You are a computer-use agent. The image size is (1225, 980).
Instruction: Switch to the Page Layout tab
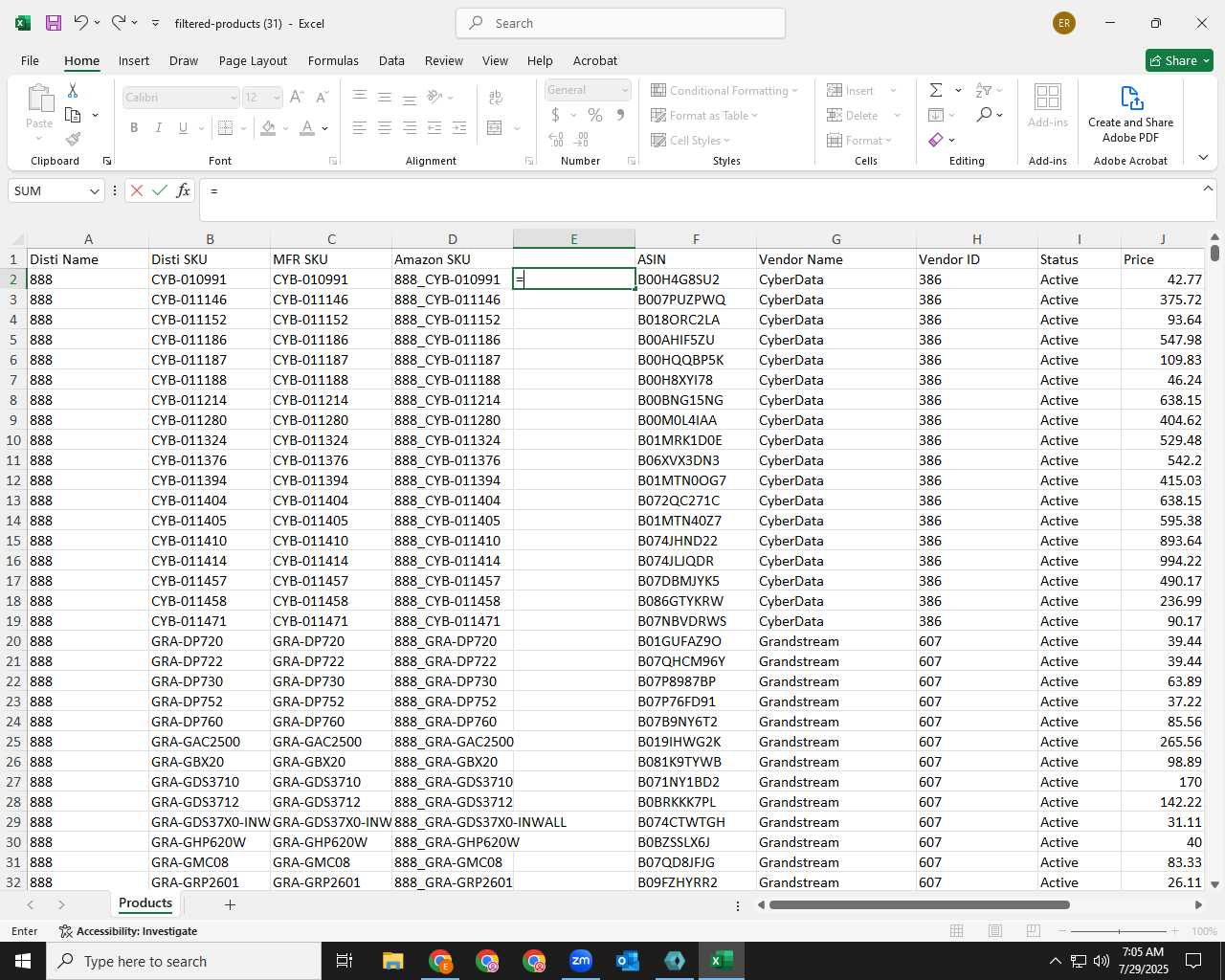click(253, 60)
